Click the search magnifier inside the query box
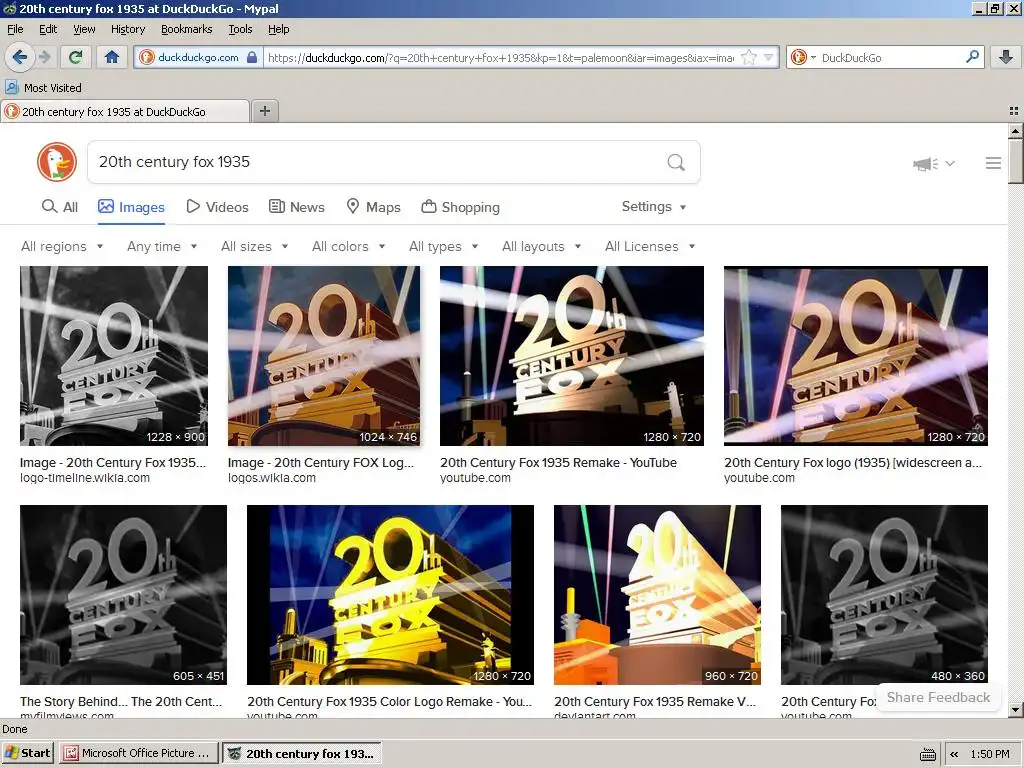The height and width of the screenshot is (768, 1024). click(676, 162)
